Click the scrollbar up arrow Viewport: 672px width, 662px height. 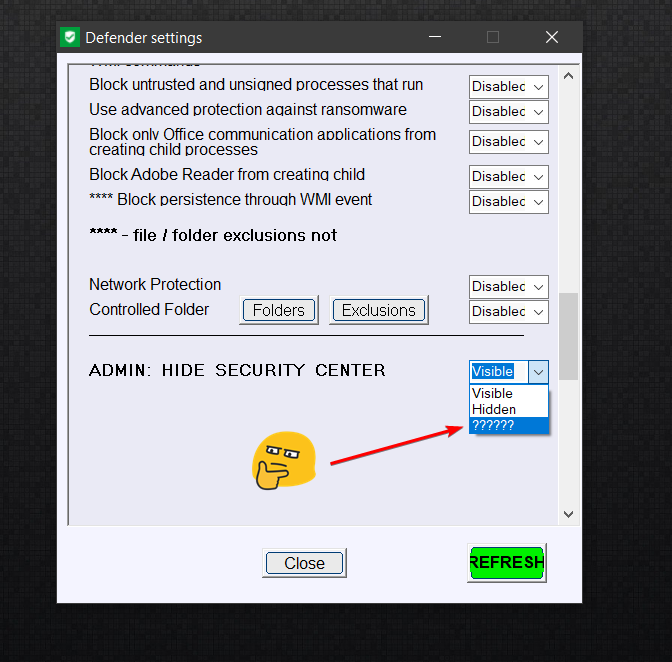point(568,76)
